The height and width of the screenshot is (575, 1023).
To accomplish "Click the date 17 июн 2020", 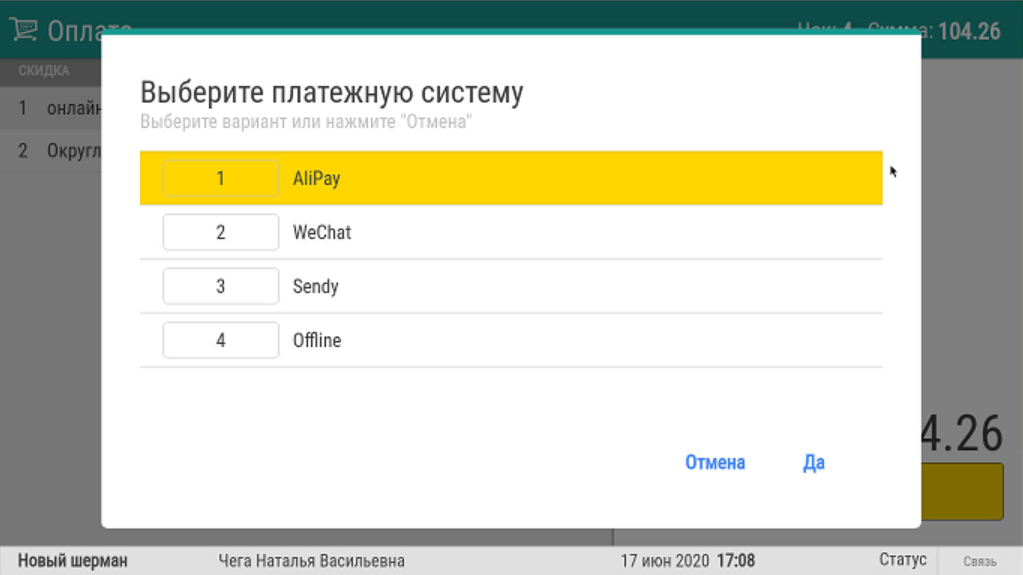I will 664,561.
